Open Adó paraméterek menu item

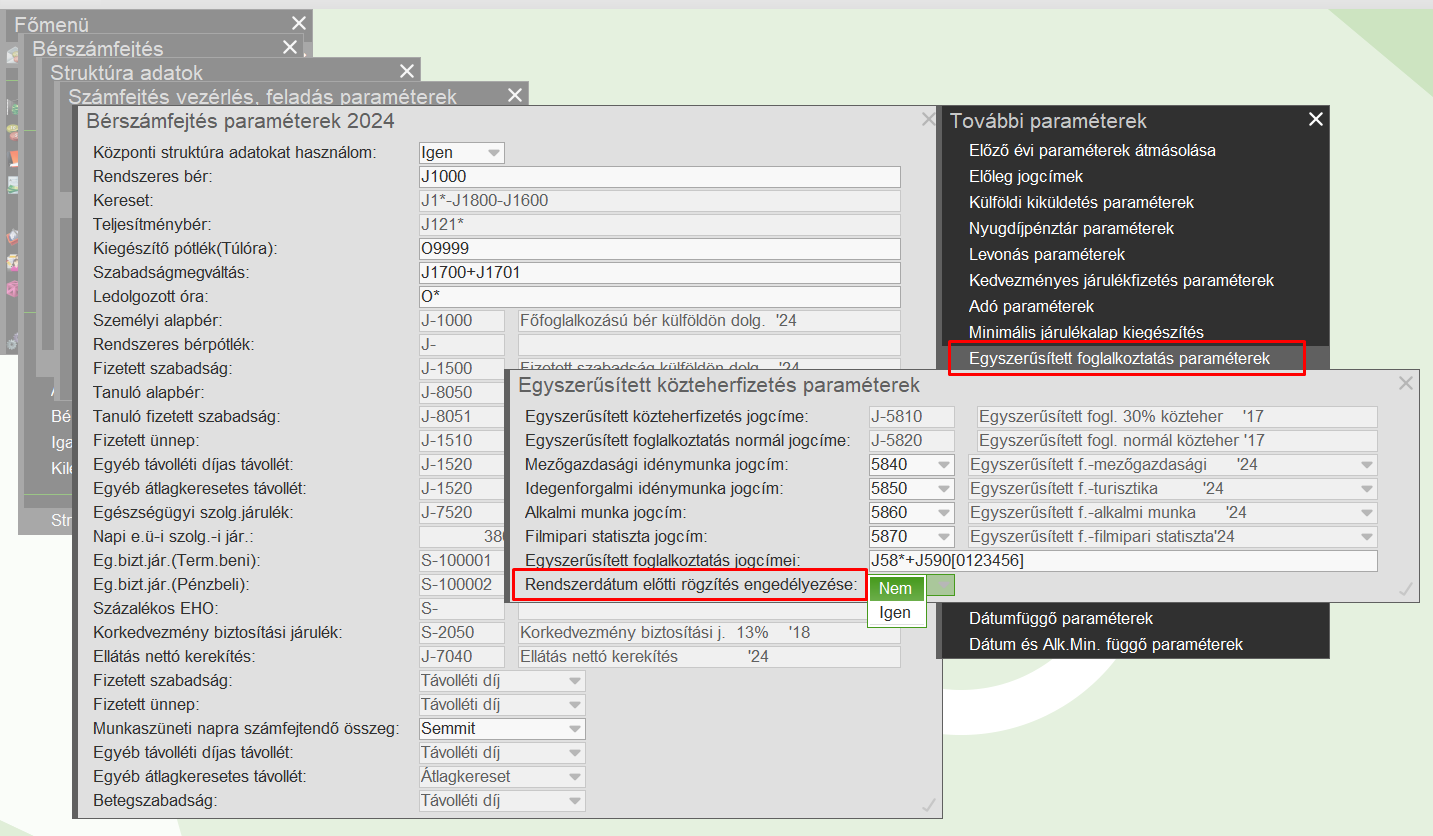click(1031, 306)
